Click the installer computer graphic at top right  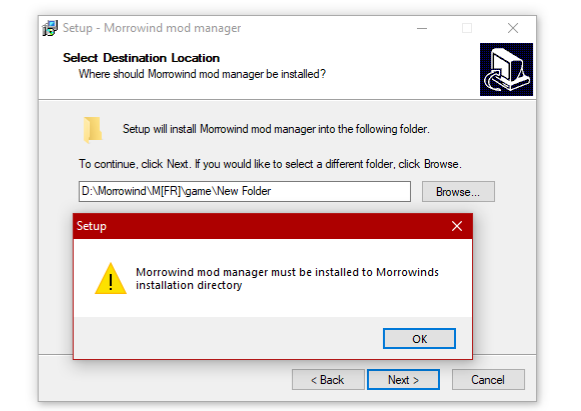click(506, 69)
